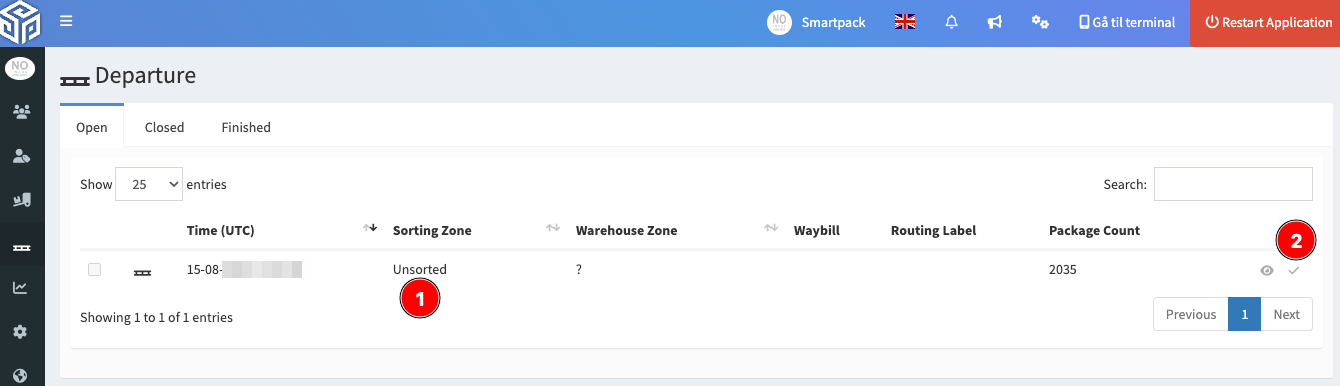Screen dimensions: 1340x386
Task: Switch language via UK flag icon
Action: pos(905,22)
